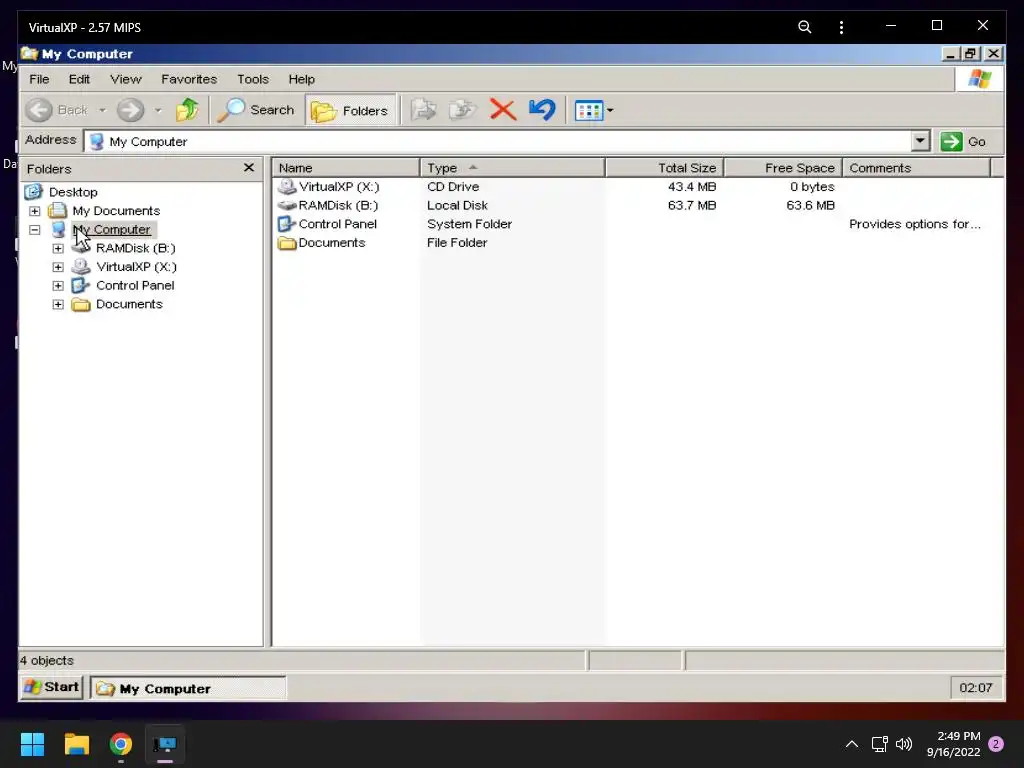Image resolution: width=1024 pixels, height=768 pixels.
Task: Open the notification count badge
Action: pyautogui.click(x=996, y=744)
